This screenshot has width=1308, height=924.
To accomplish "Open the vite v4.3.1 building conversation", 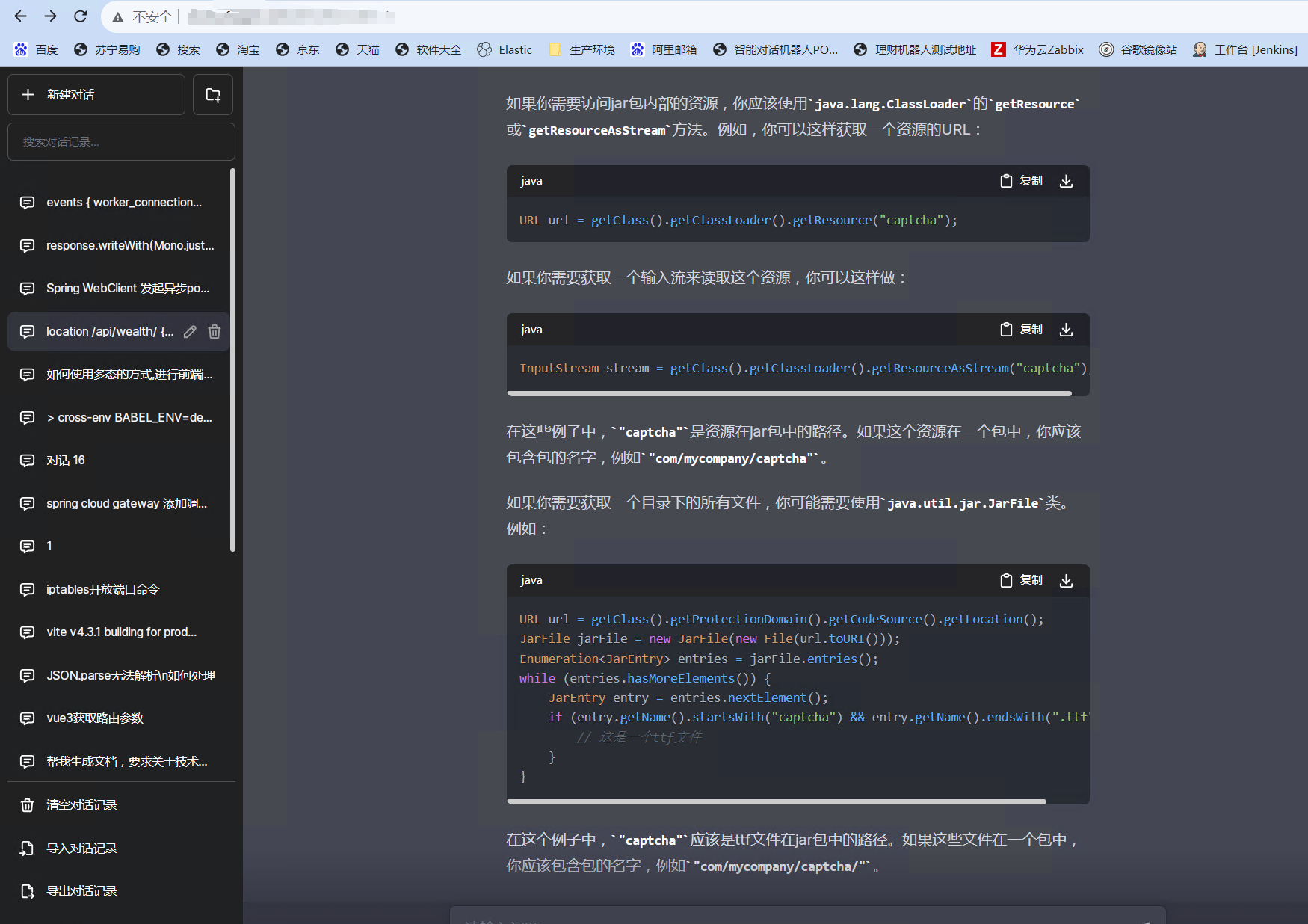I will click(x=120, y=632).
